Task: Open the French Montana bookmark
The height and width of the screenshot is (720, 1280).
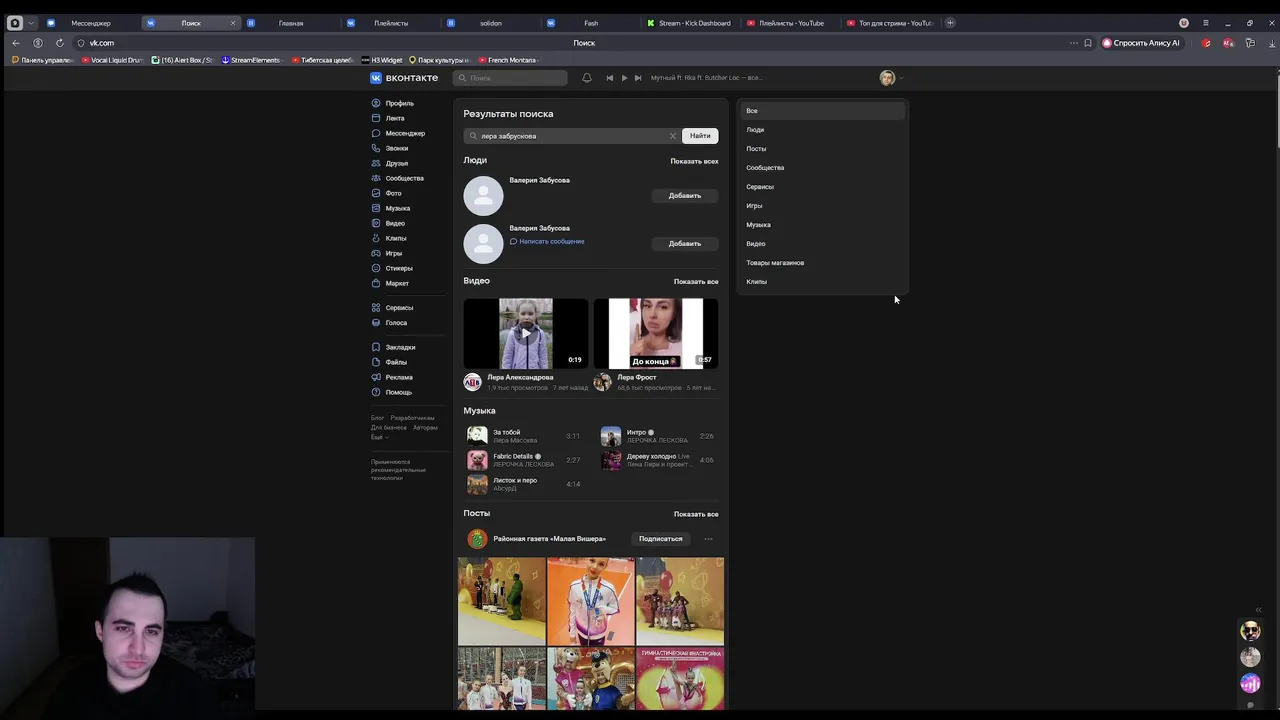Action: pyautogui.click(x=507, y=60)
